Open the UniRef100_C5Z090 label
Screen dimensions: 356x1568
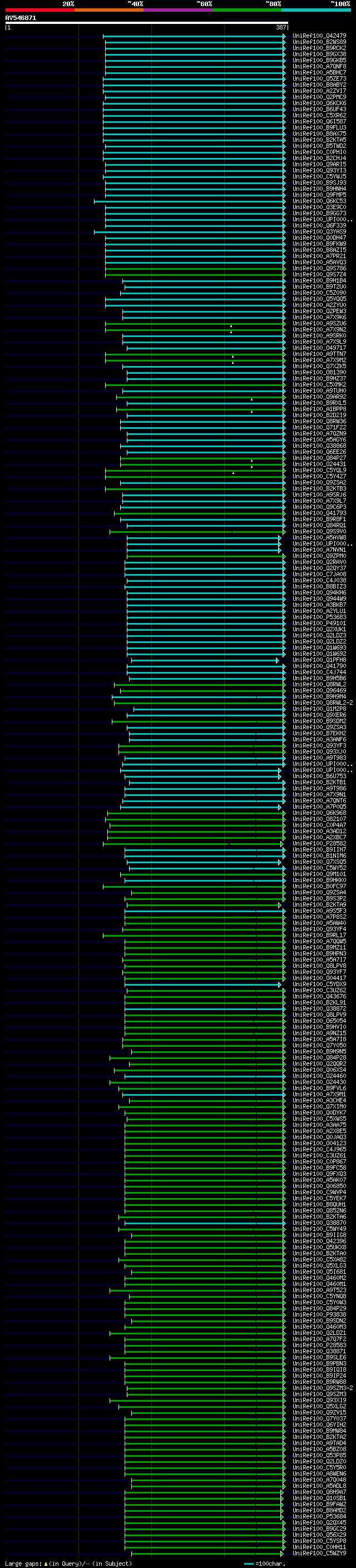pos(319,293)
